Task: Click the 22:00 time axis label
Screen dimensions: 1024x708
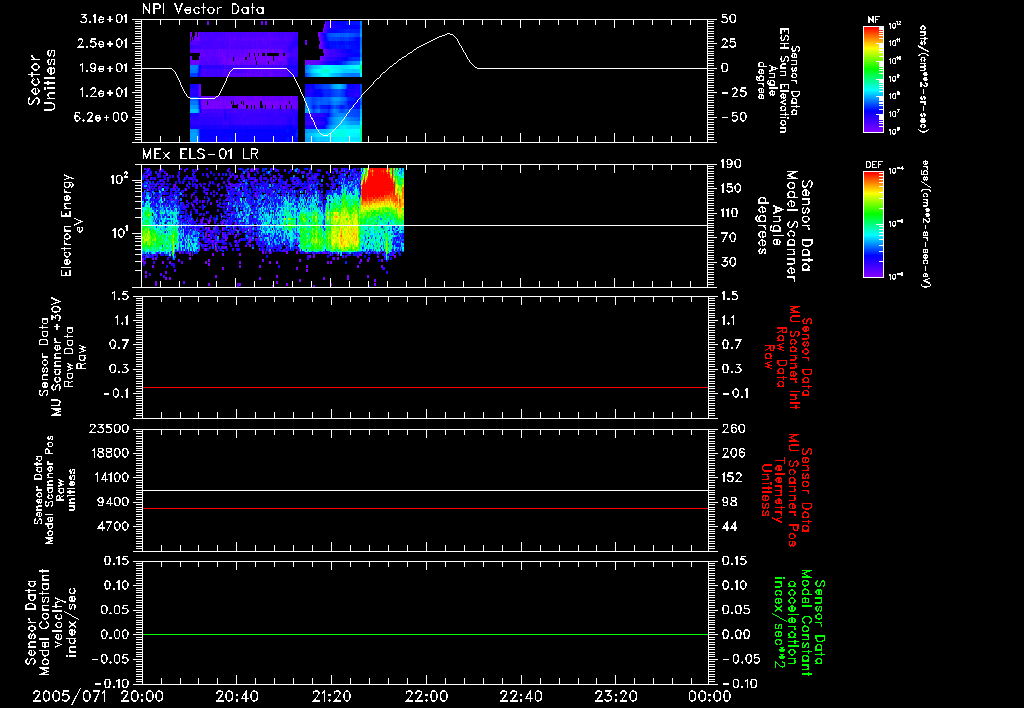Action: (426, 697)
